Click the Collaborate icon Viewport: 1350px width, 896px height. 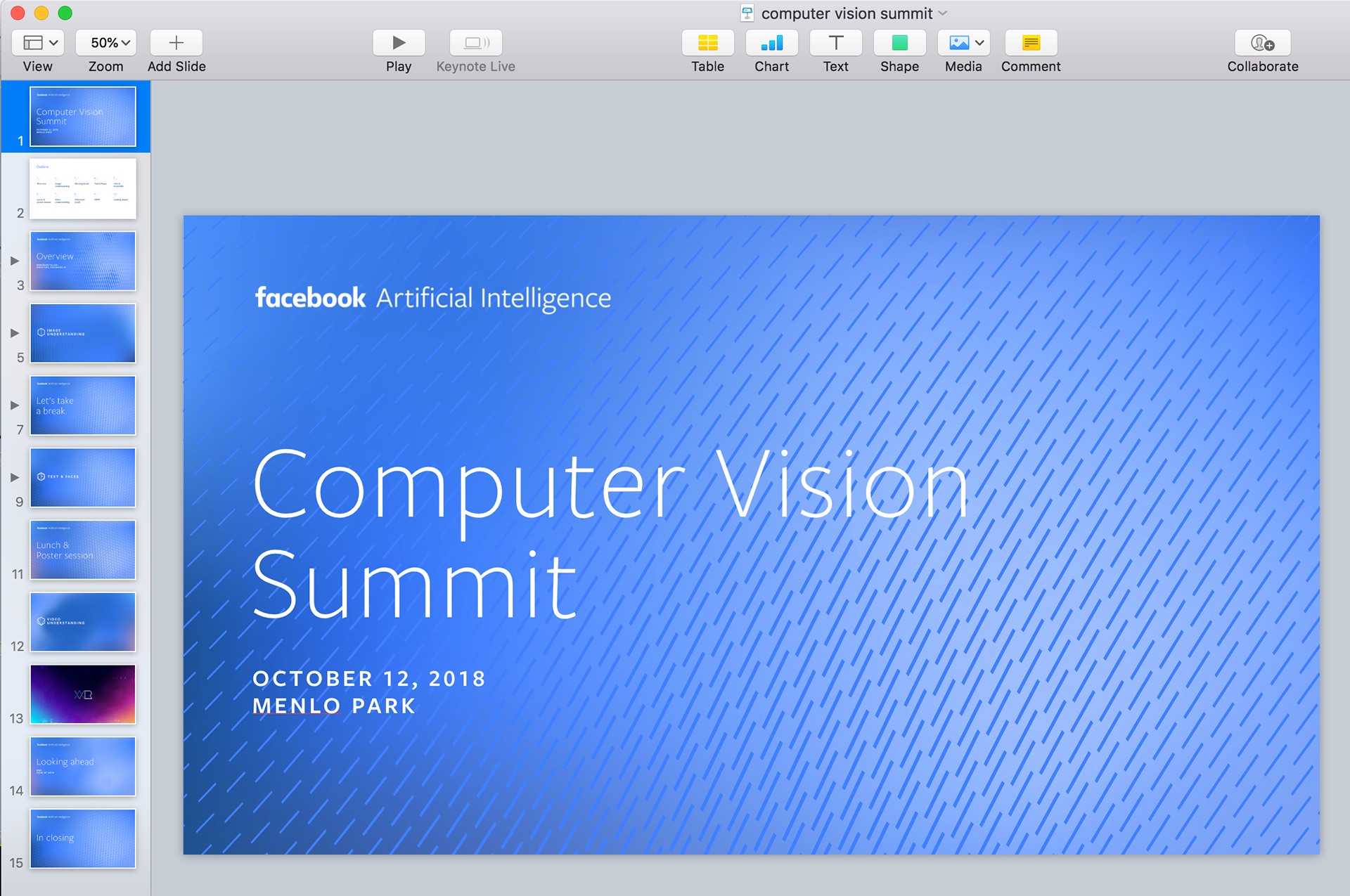click(1263, 43)
